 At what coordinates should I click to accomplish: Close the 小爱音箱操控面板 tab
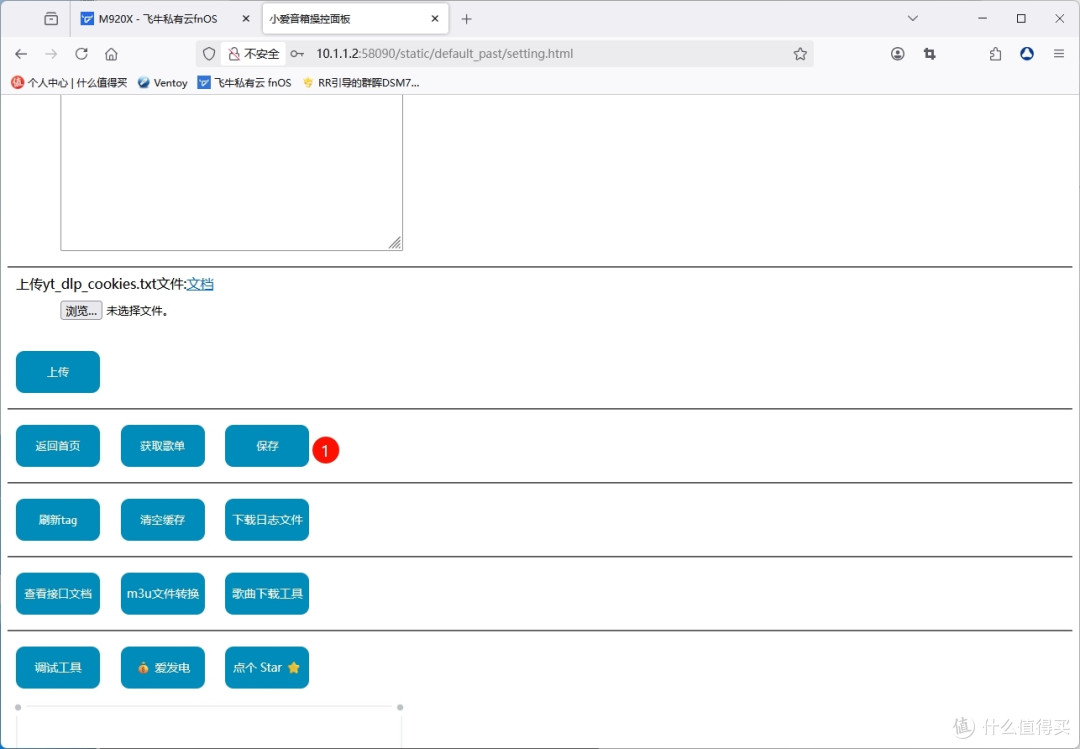435,19
